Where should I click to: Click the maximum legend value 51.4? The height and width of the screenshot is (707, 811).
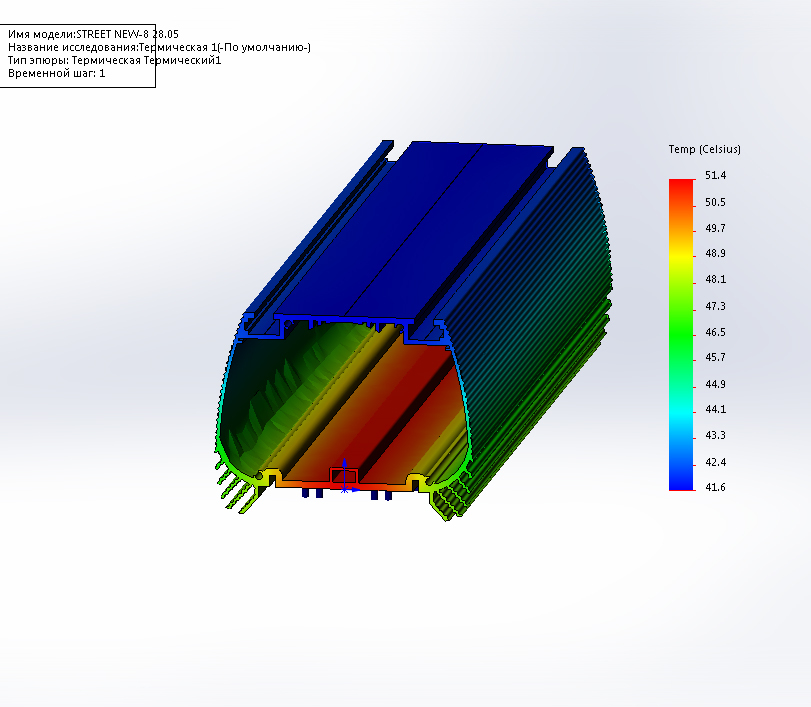715,175
